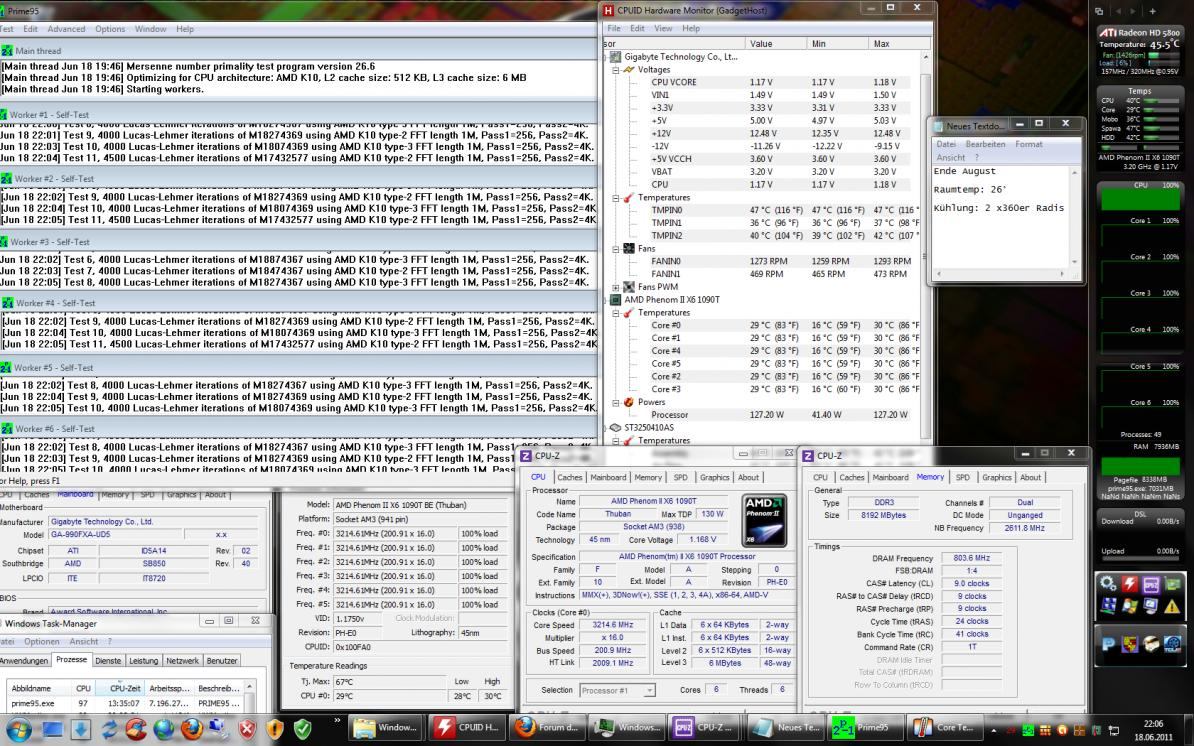The width and height of the screenshot is (1194, 746).
Task: Expand quick launch overflow chevron
Action: click(x=337, y=720)
